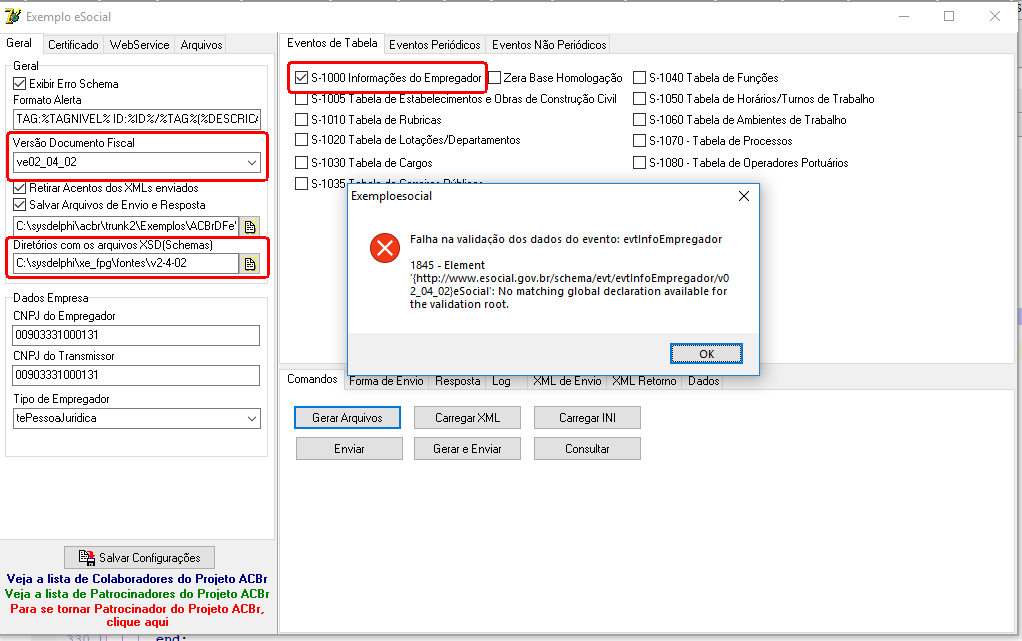
Task: Select the Geral tab
Action: click(x=19, y=43)
